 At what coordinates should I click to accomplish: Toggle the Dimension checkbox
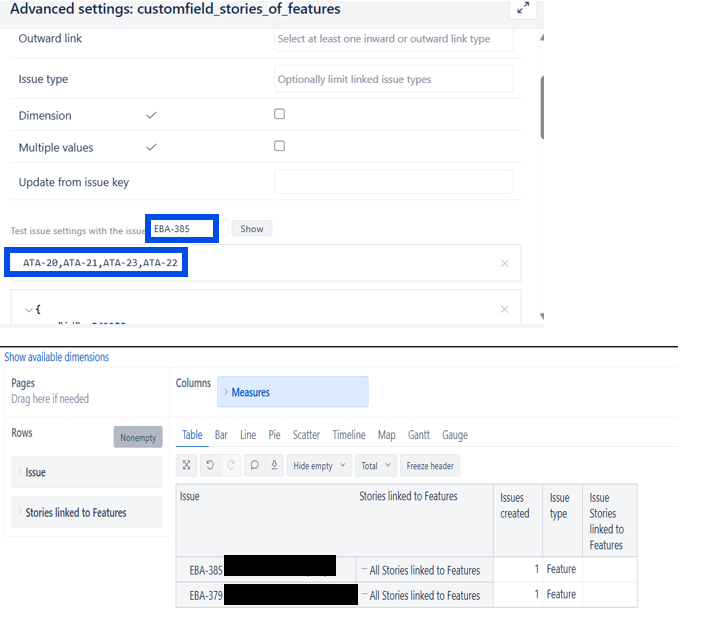(x=280, y=114)
